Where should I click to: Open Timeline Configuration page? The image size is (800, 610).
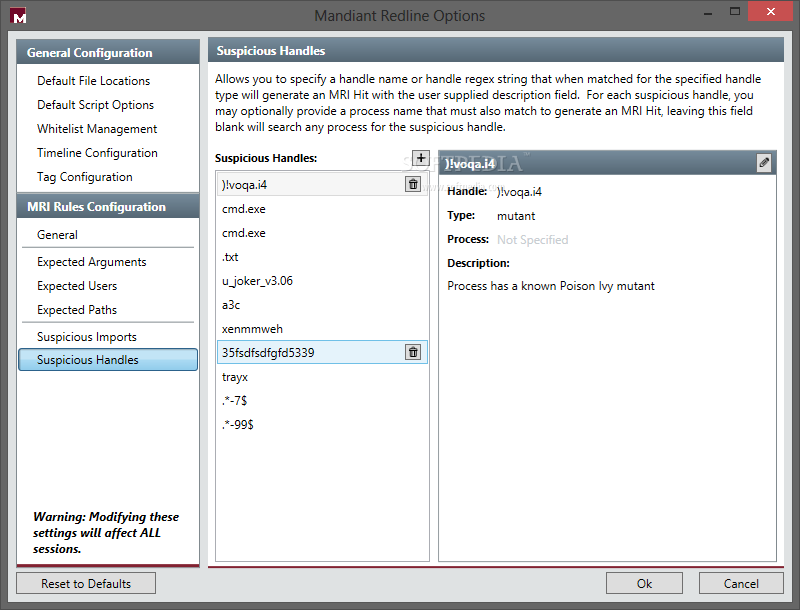97,152
